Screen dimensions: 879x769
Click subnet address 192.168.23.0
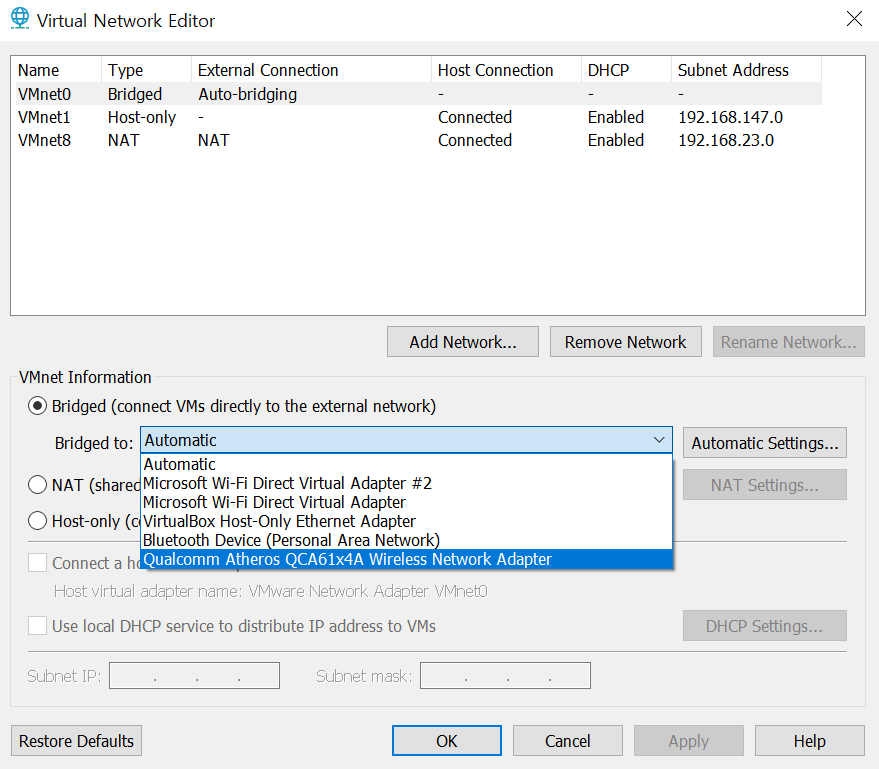[x=726, y=140]
